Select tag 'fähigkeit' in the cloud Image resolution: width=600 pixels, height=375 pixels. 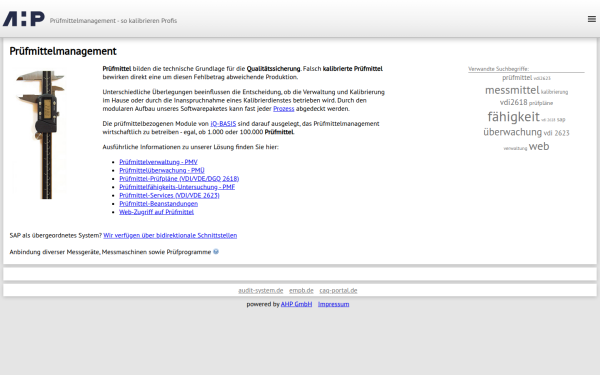[x=514, y=117]
